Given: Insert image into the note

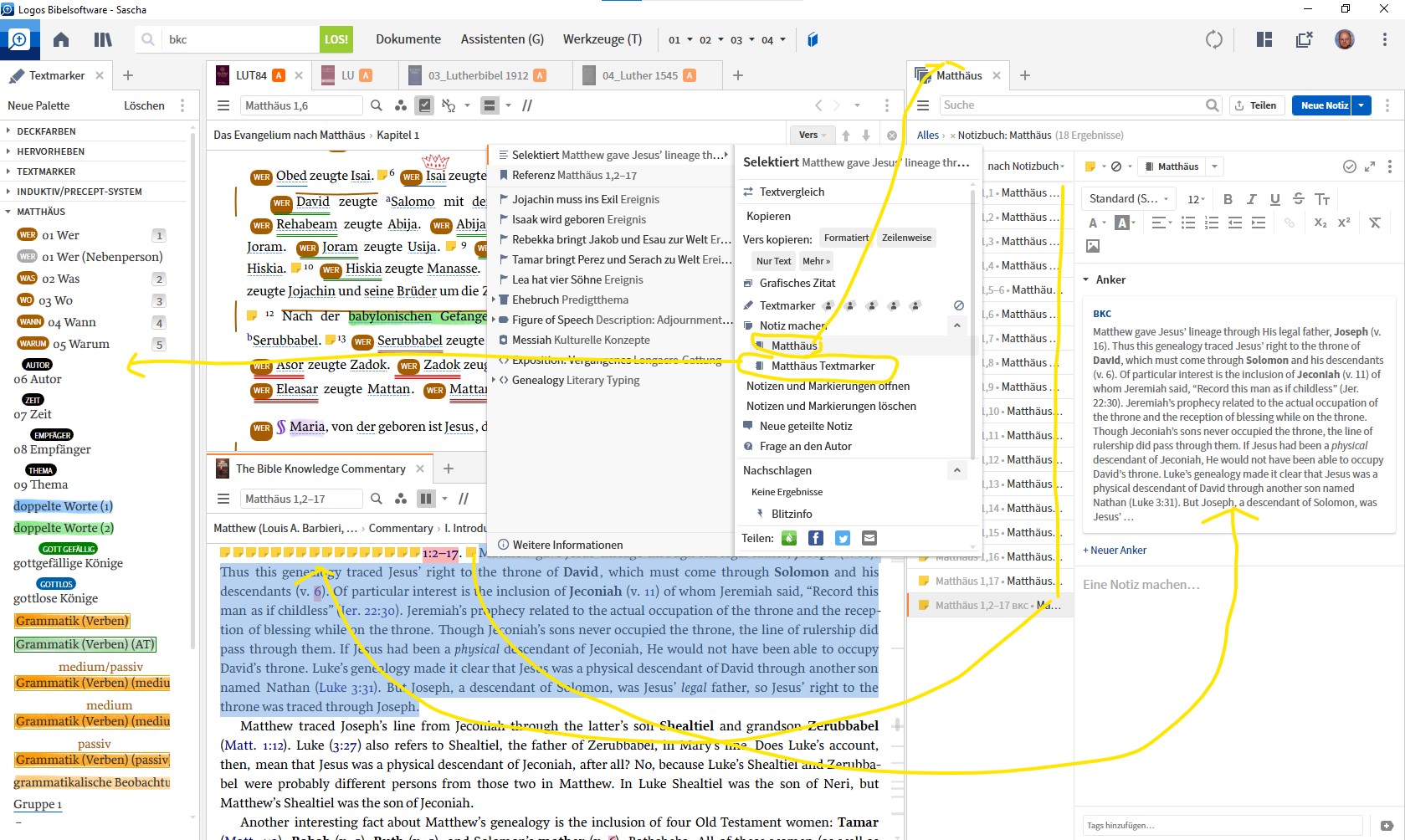Looking at the screenshot, I should pyautogui.click(x=1092, y=246).
